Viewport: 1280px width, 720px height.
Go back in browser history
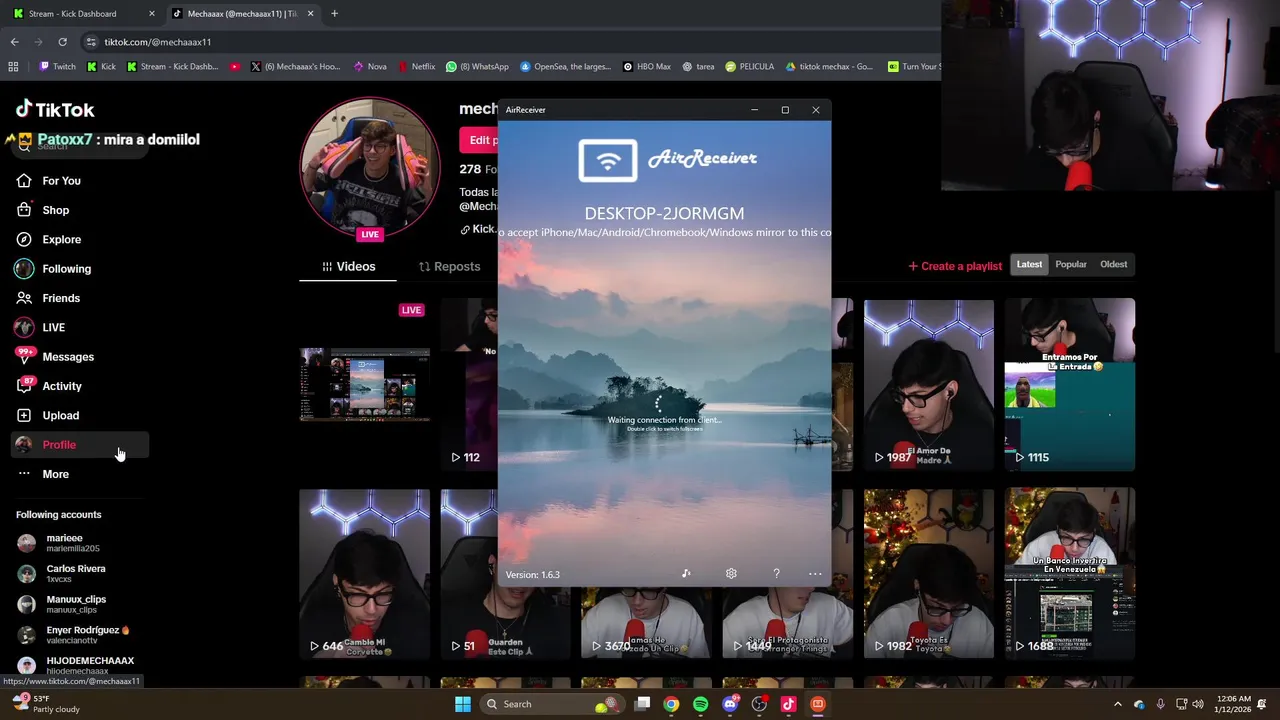tap(14, 42)
